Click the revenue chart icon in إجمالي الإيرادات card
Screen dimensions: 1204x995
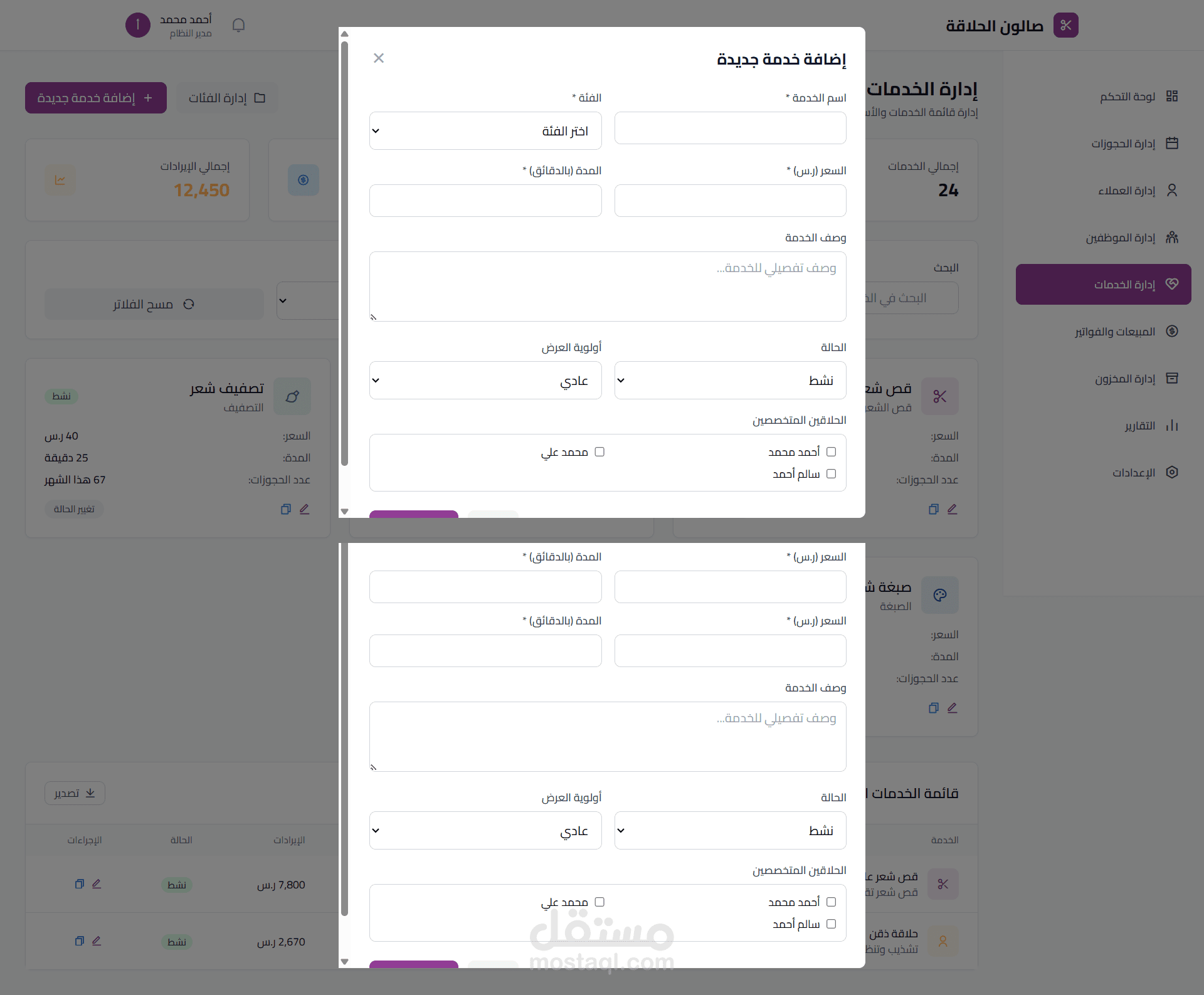[60, 180]
